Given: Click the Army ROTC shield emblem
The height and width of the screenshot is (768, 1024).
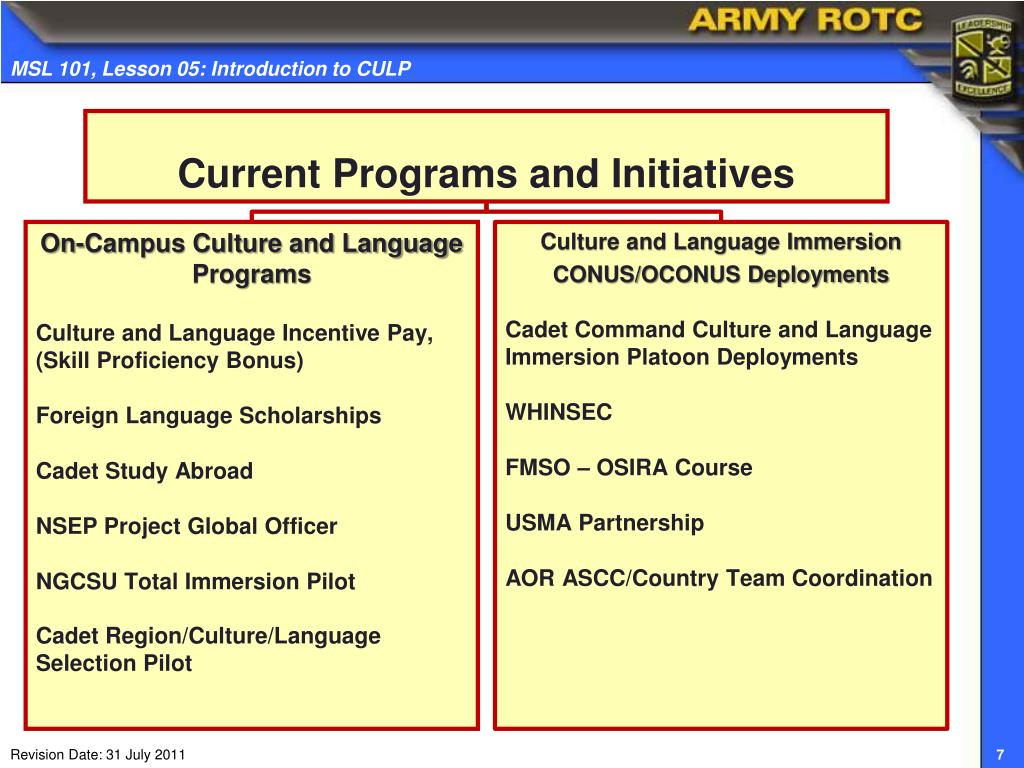Looking at the screenshot, I should (985, 59).
